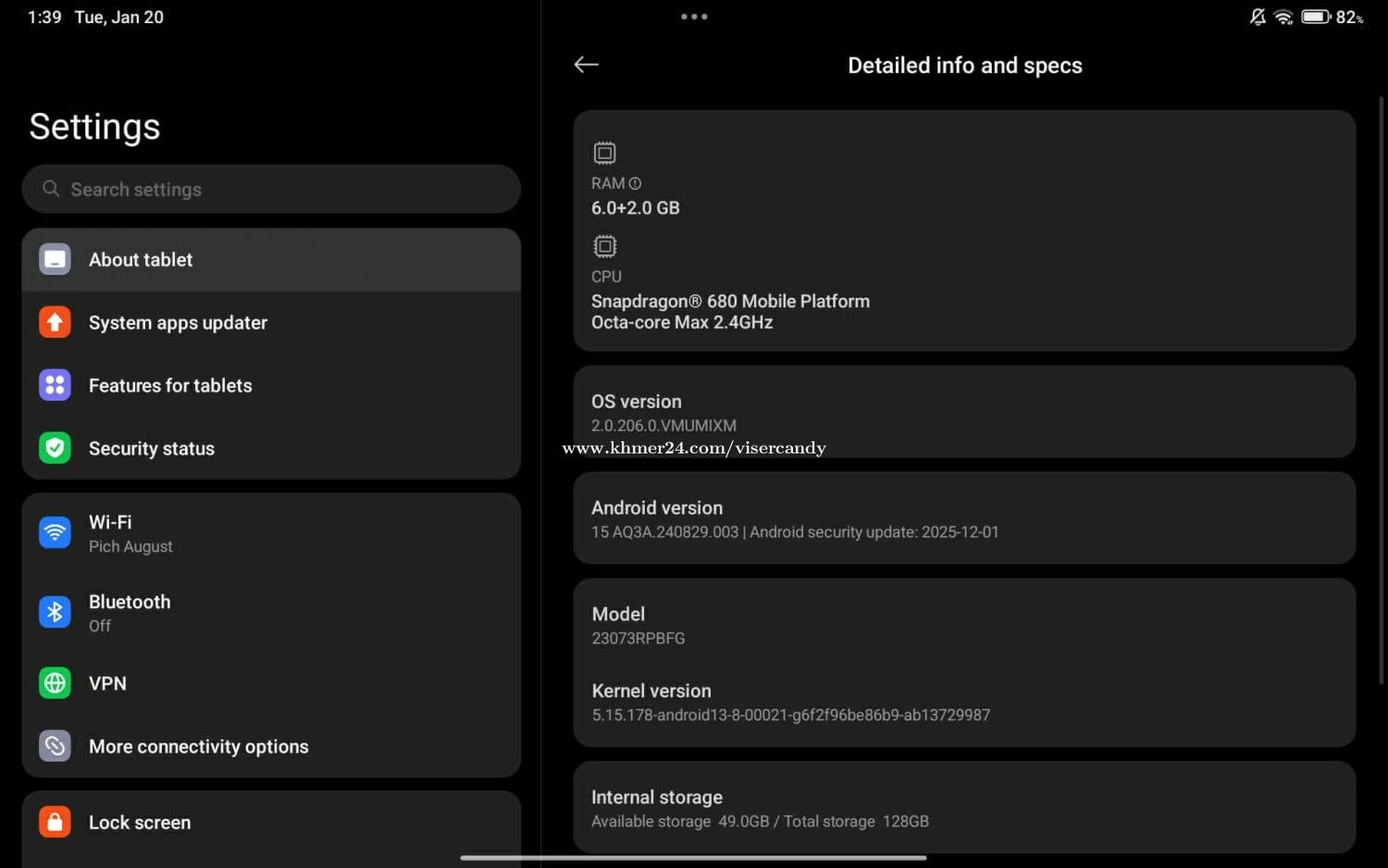Tap the three-dot handle at top
Viewport: 1388px width, 868px height.
click(x=694, y=17)
